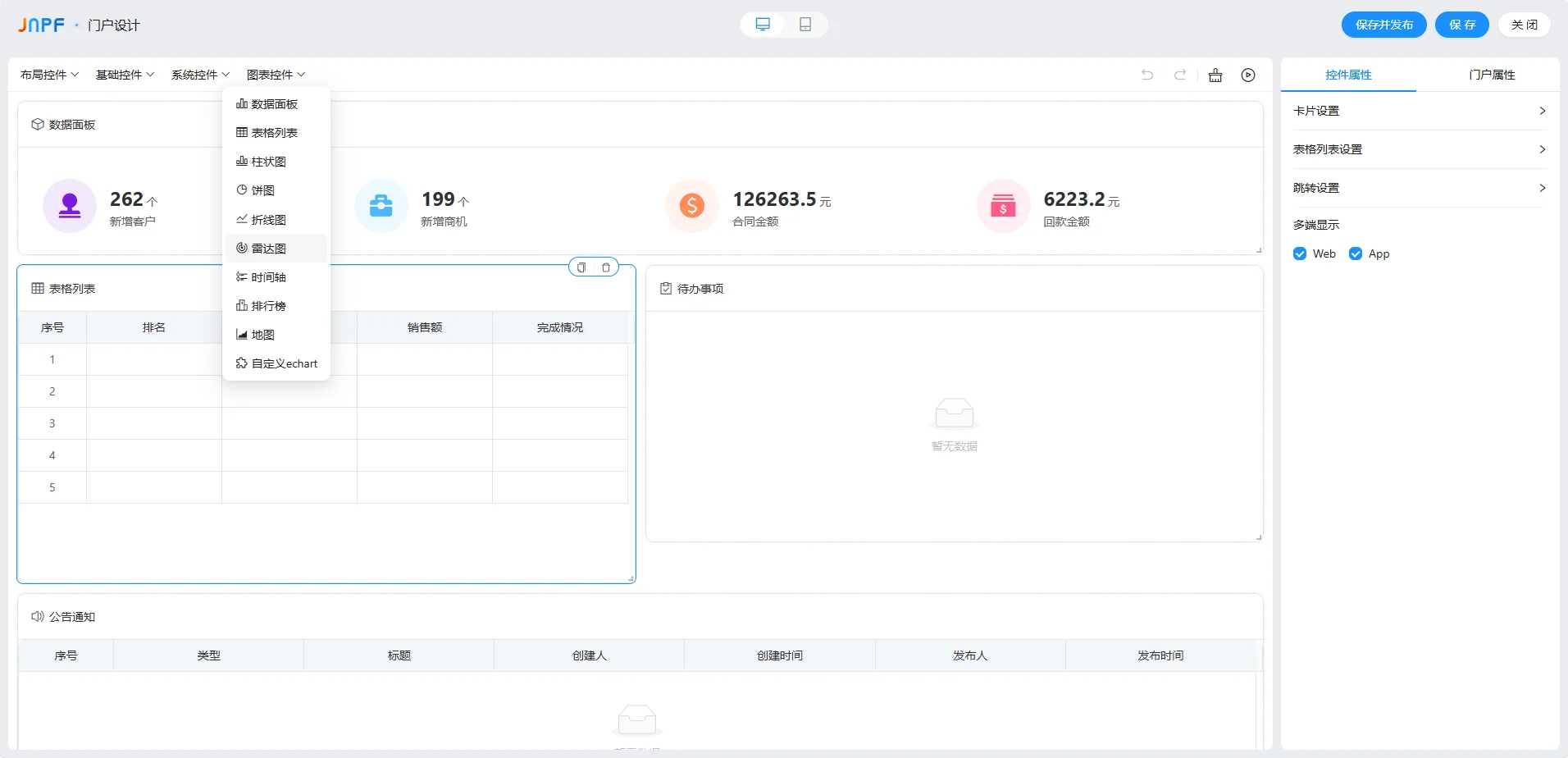Click the blue 新增商机 briefcase icon
This screenshot has height=758, width=1568.
[381, 206]
